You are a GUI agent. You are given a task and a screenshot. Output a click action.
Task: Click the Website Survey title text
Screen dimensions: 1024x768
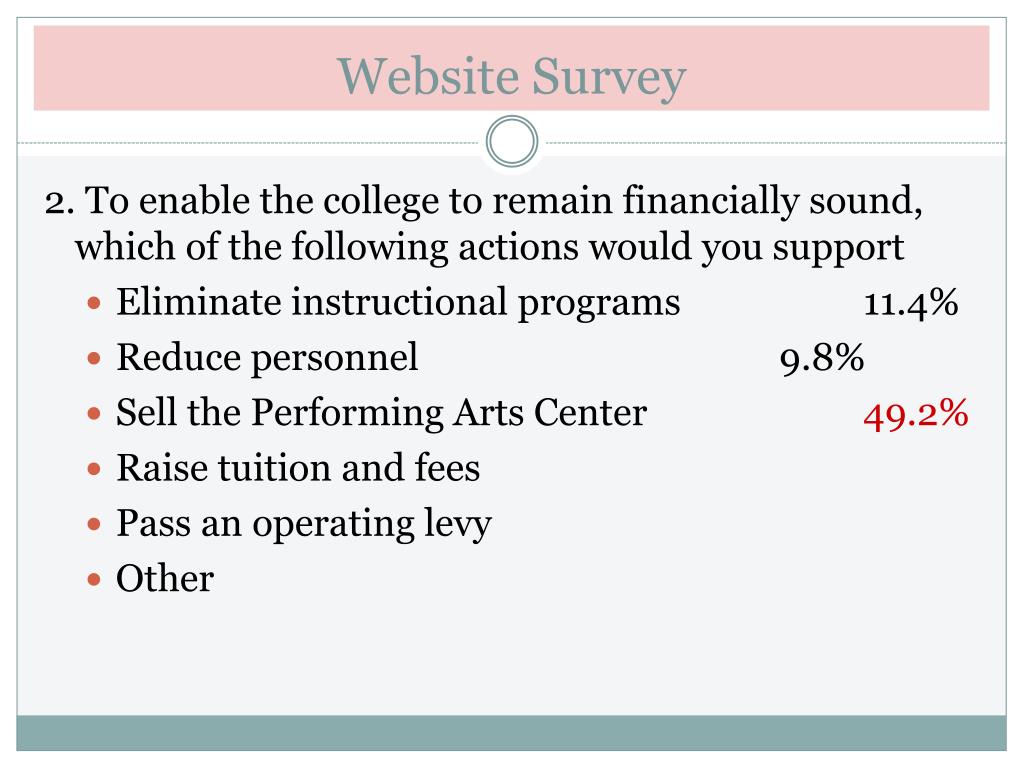[x=511, y=77]
